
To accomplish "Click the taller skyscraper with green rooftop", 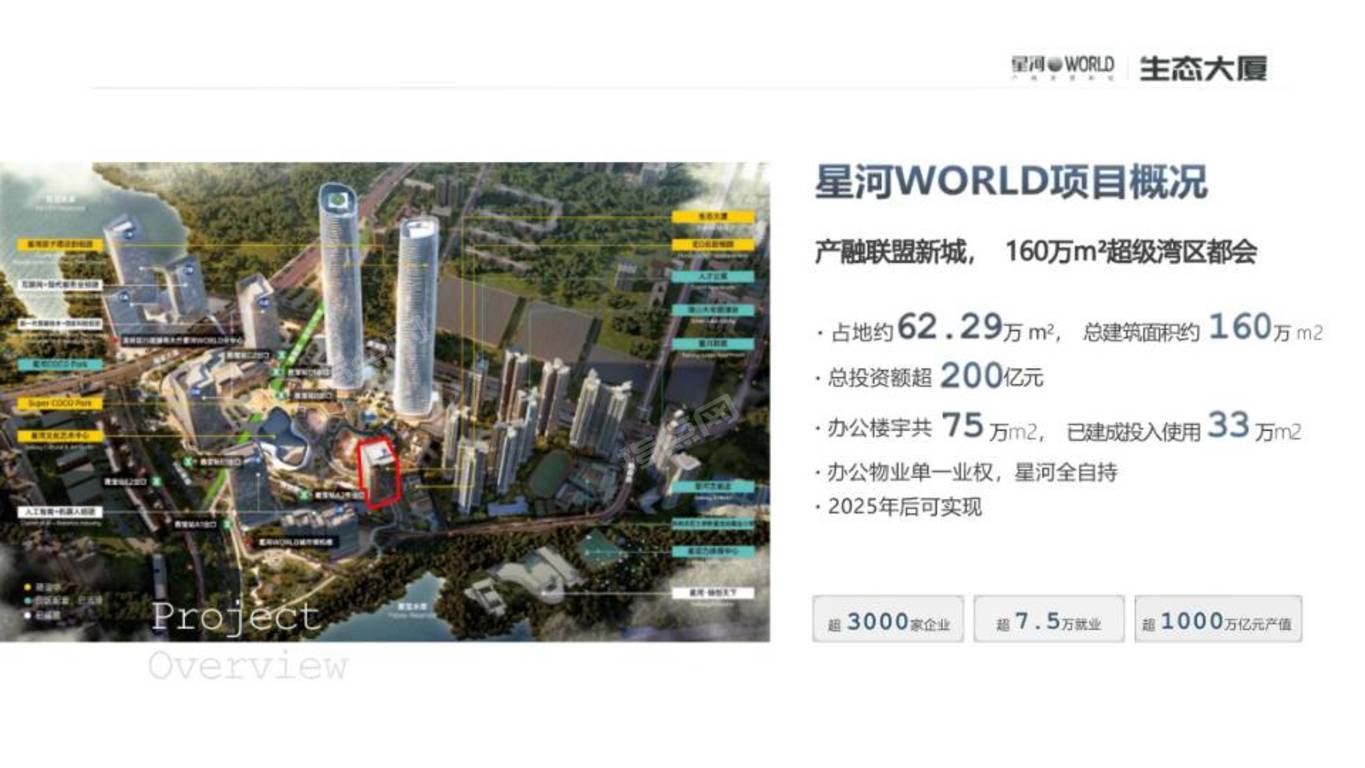I will click(342, 285).
